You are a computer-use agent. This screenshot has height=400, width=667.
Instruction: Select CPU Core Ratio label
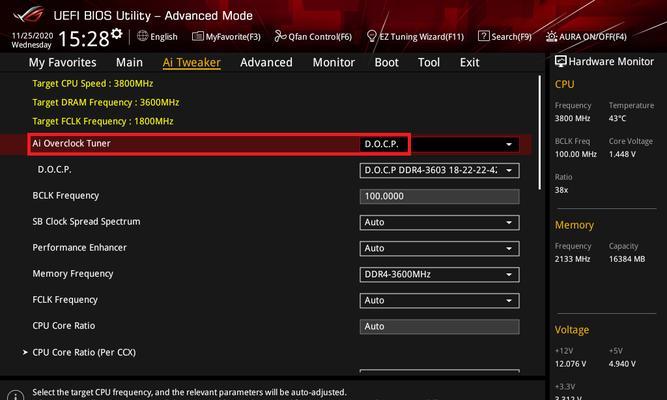[x=64, y=326]
